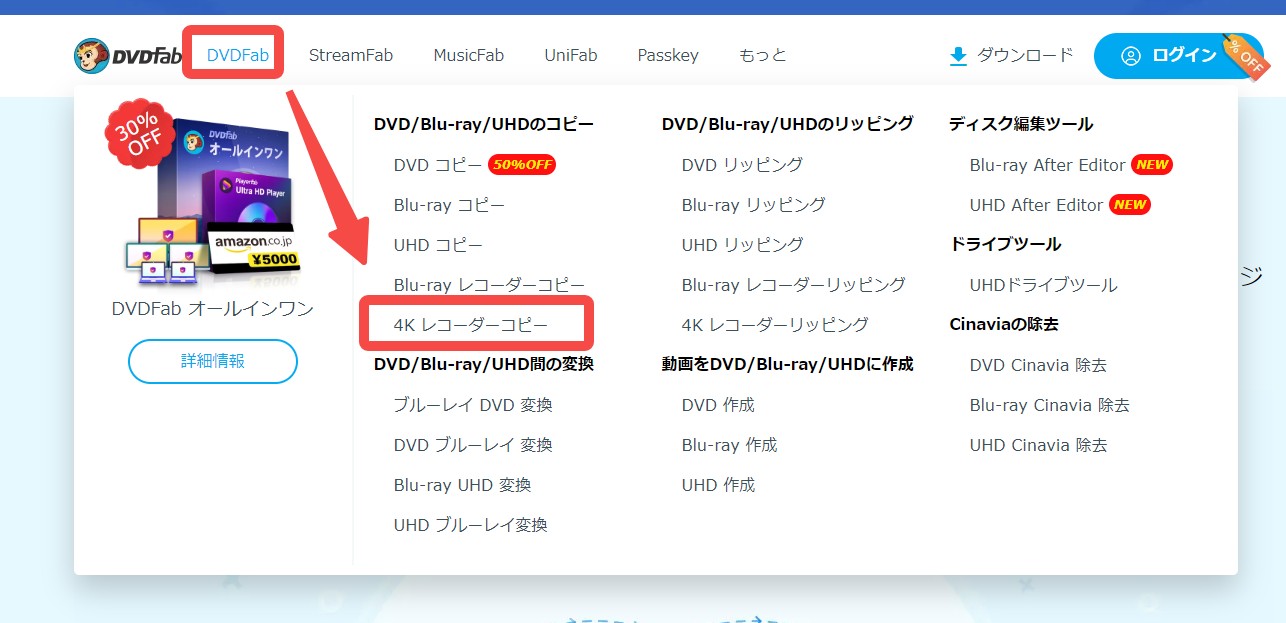The width and height of the screenshot is (1286, 623).
Task: Select DVD ブルーレイ 変換
Action: [x=473, y=445]
